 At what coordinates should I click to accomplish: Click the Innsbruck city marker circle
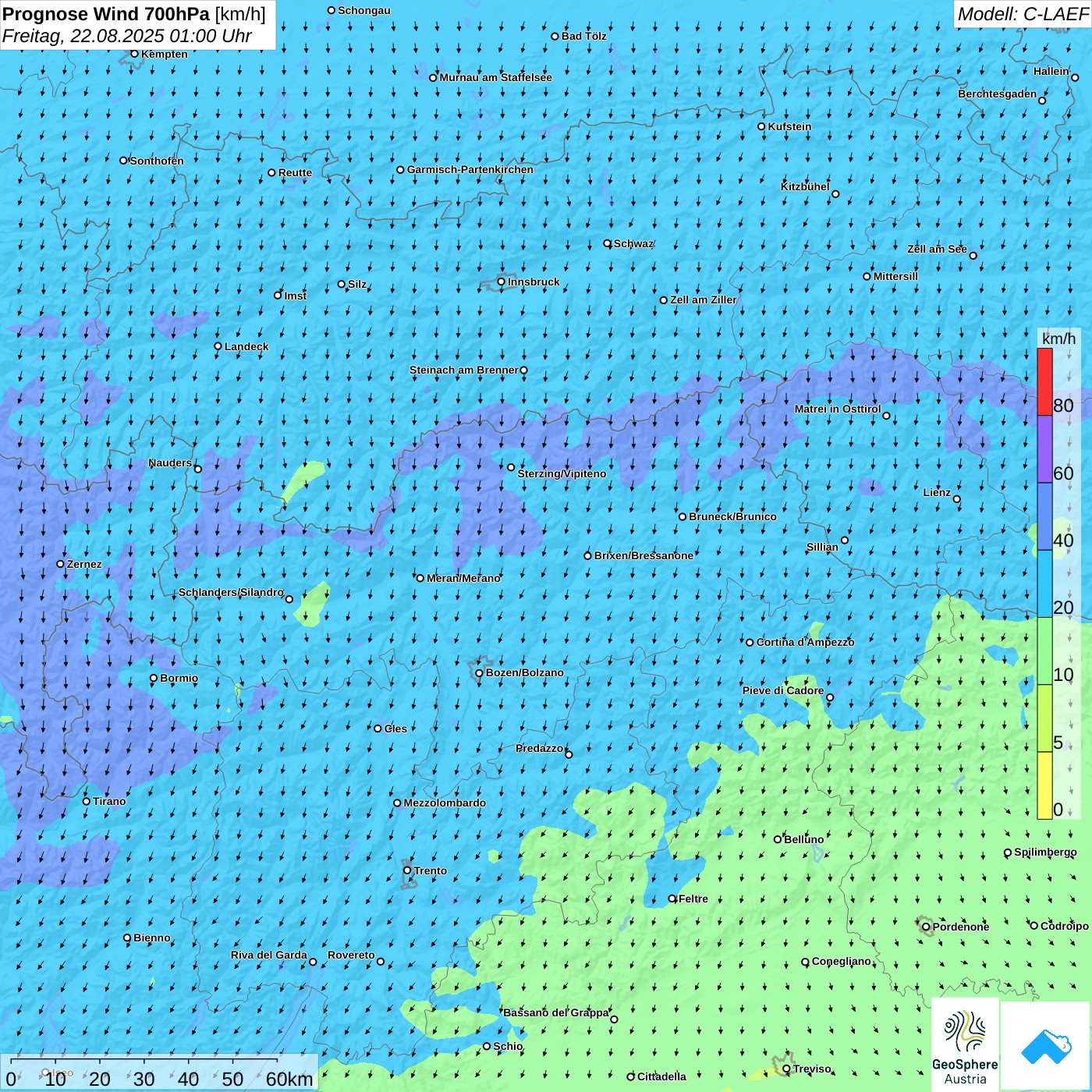(x=502, y=282)
